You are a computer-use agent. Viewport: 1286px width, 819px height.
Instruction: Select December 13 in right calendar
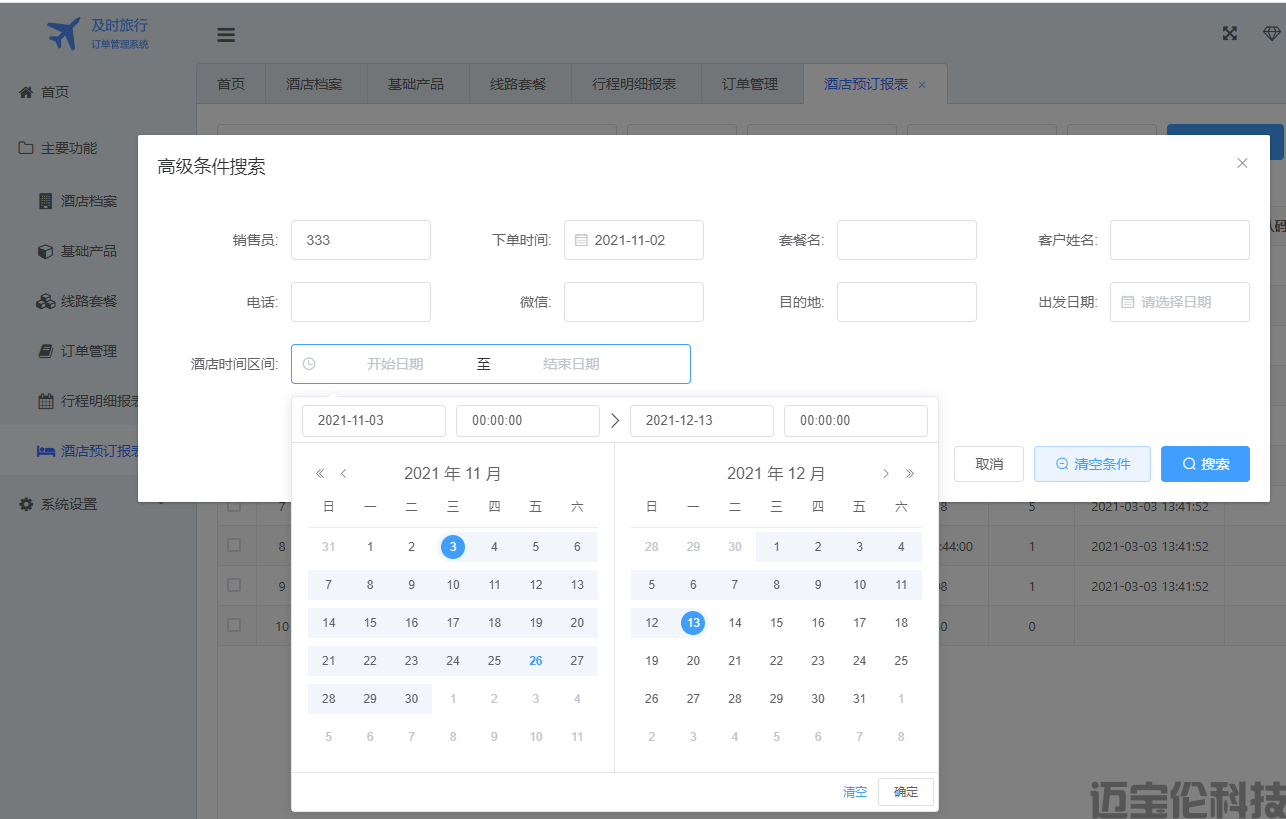(x=693, y=623)
